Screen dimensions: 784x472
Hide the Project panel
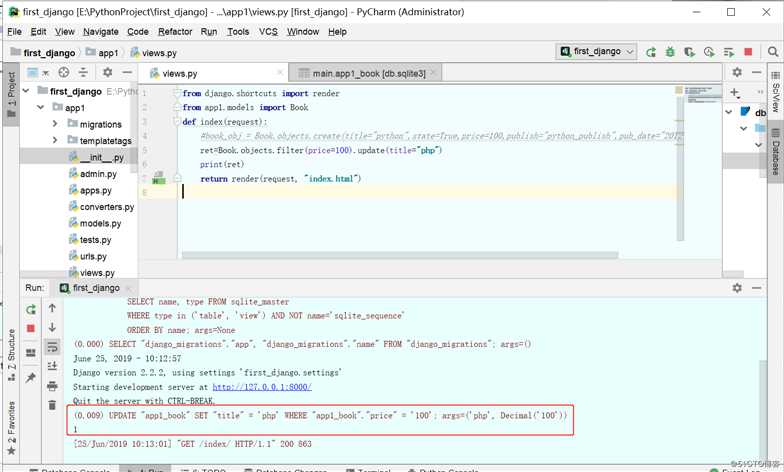(127, 72)
